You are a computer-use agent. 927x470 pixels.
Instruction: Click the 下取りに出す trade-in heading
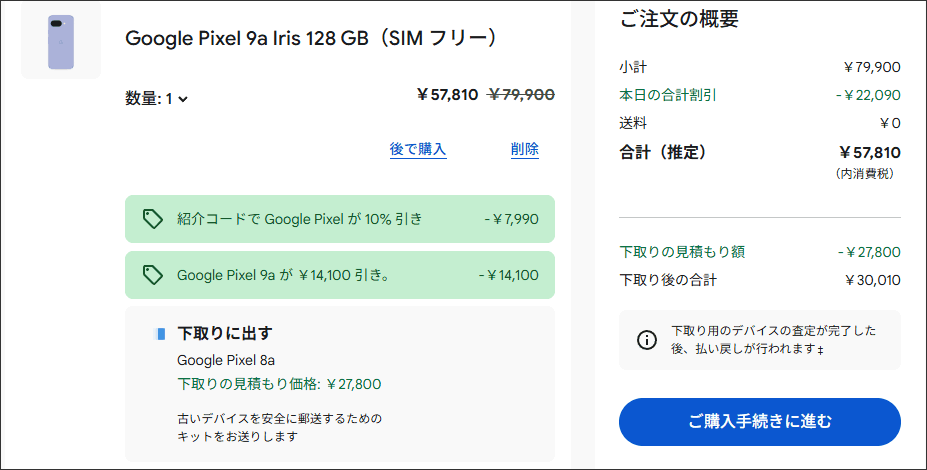pos(224,333)
